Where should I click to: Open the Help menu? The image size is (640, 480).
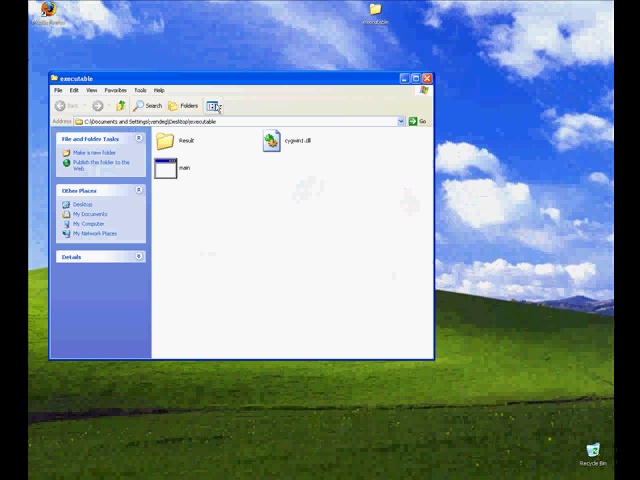(159, 90)
